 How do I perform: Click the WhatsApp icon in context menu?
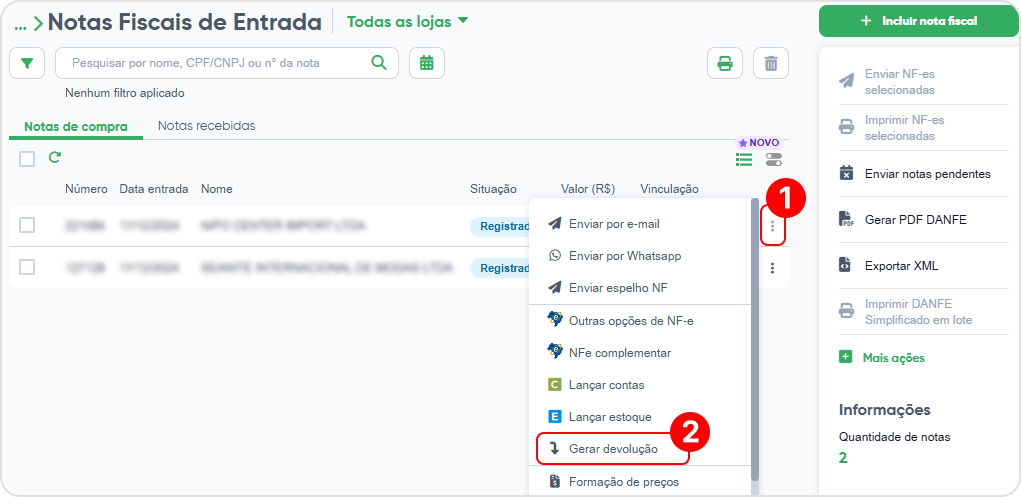coord(555,256)
